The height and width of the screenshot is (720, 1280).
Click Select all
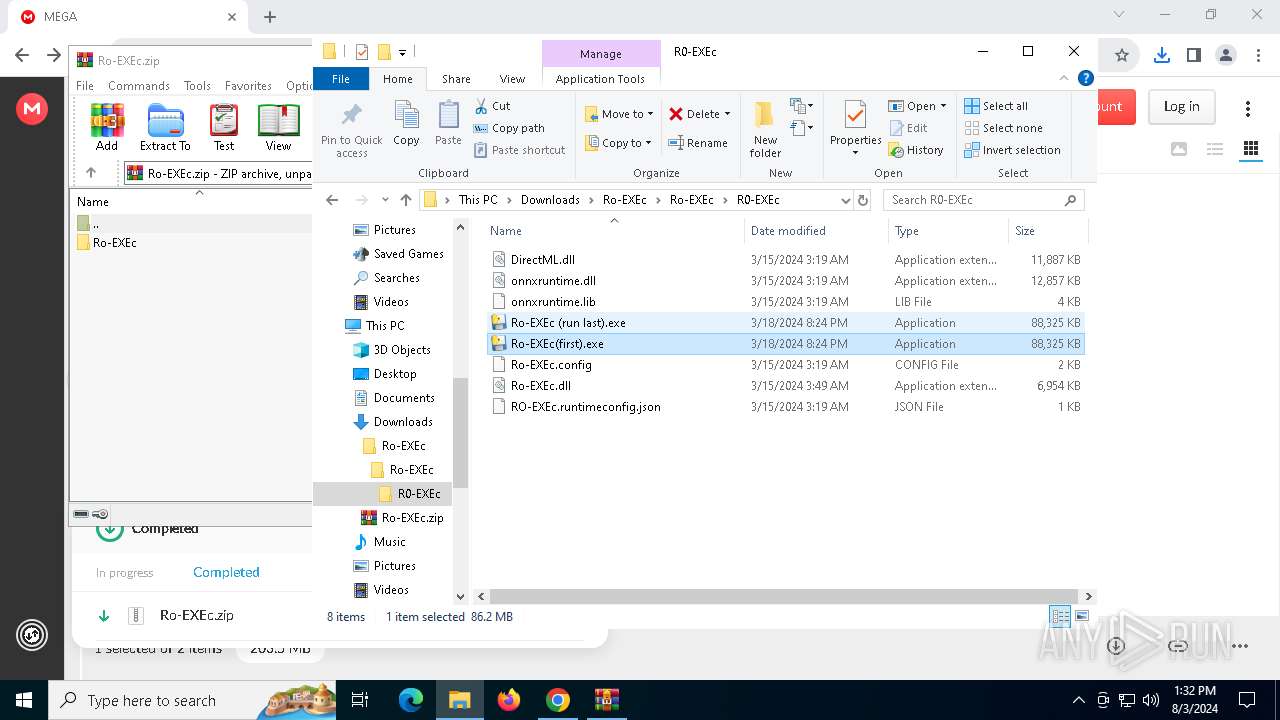(x=996, y=106)
